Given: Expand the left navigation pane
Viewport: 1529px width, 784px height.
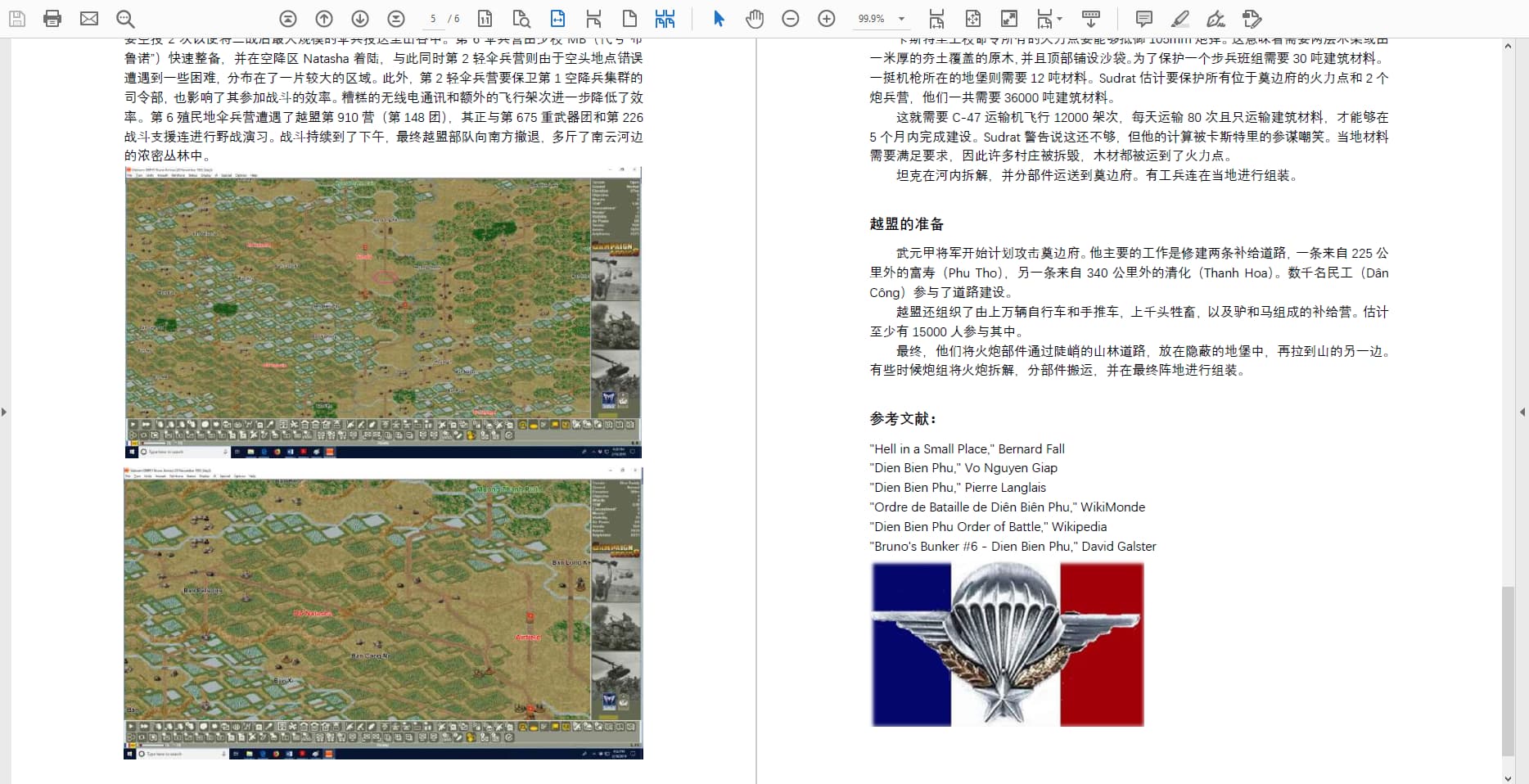Looking at the screenshot, I should pyautogui.click(x=4, y=412).
